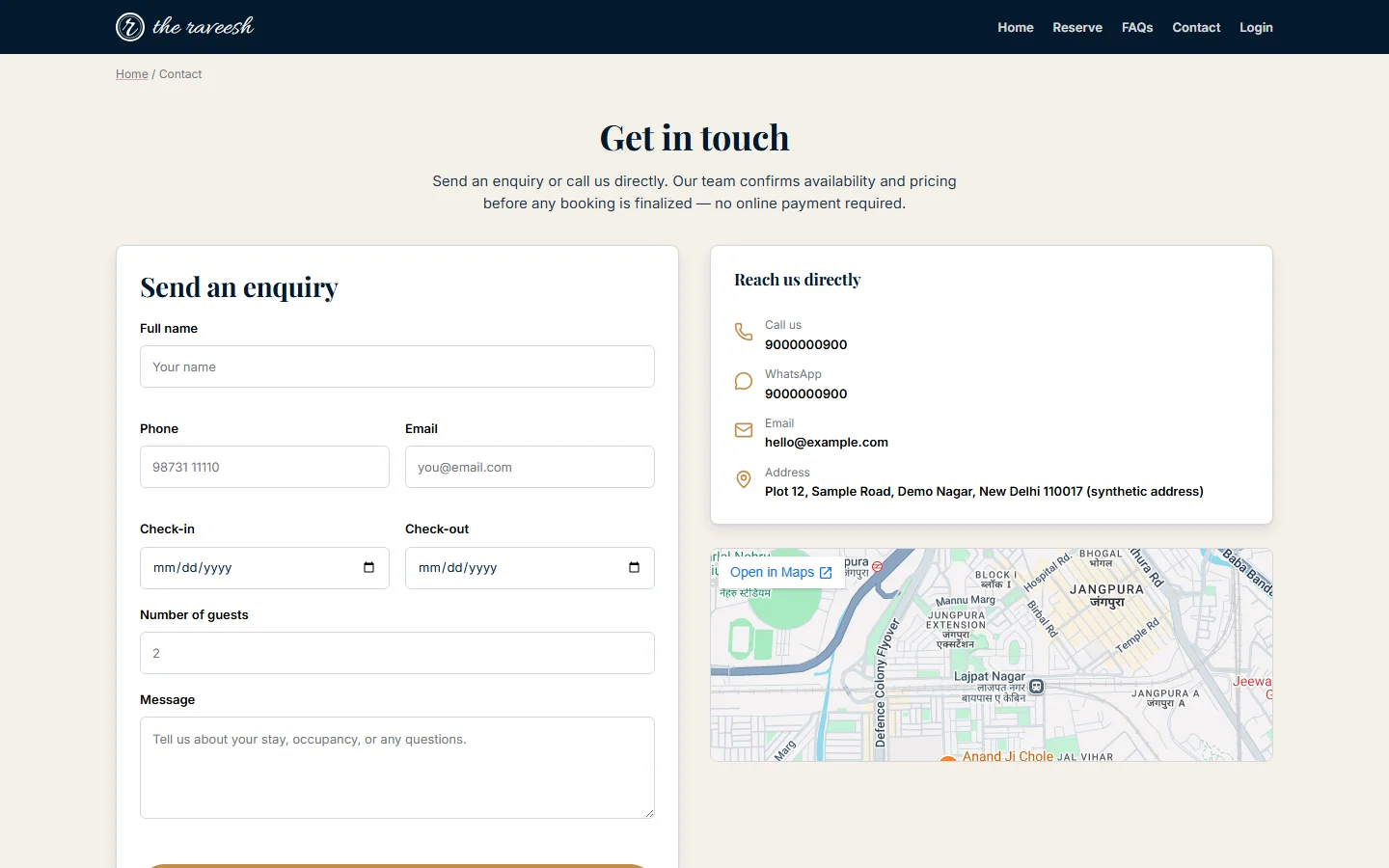1389x868 pixels.
Task: Grab the Message textarea resize handle
Action: click(x=649, y=813)
